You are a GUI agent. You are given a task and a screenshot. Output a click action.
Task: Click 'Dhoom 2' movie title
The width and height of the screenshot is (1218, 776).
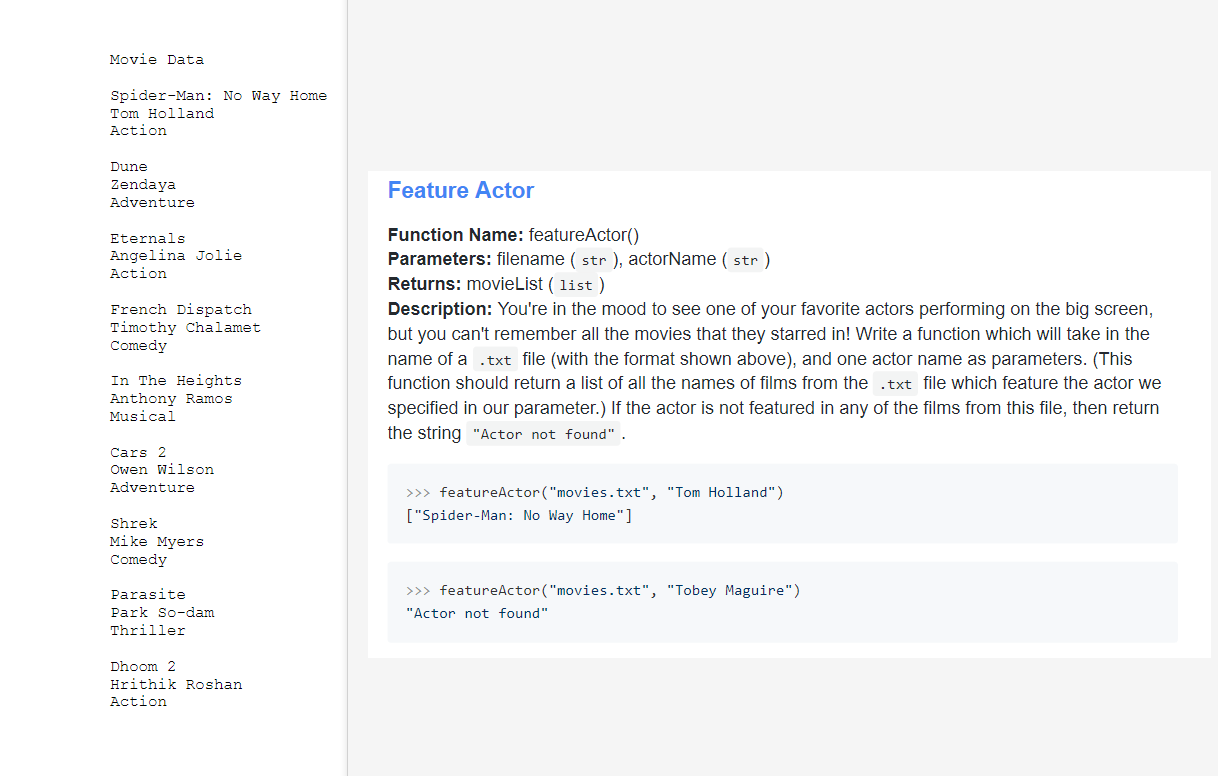[x=143, y=667]
